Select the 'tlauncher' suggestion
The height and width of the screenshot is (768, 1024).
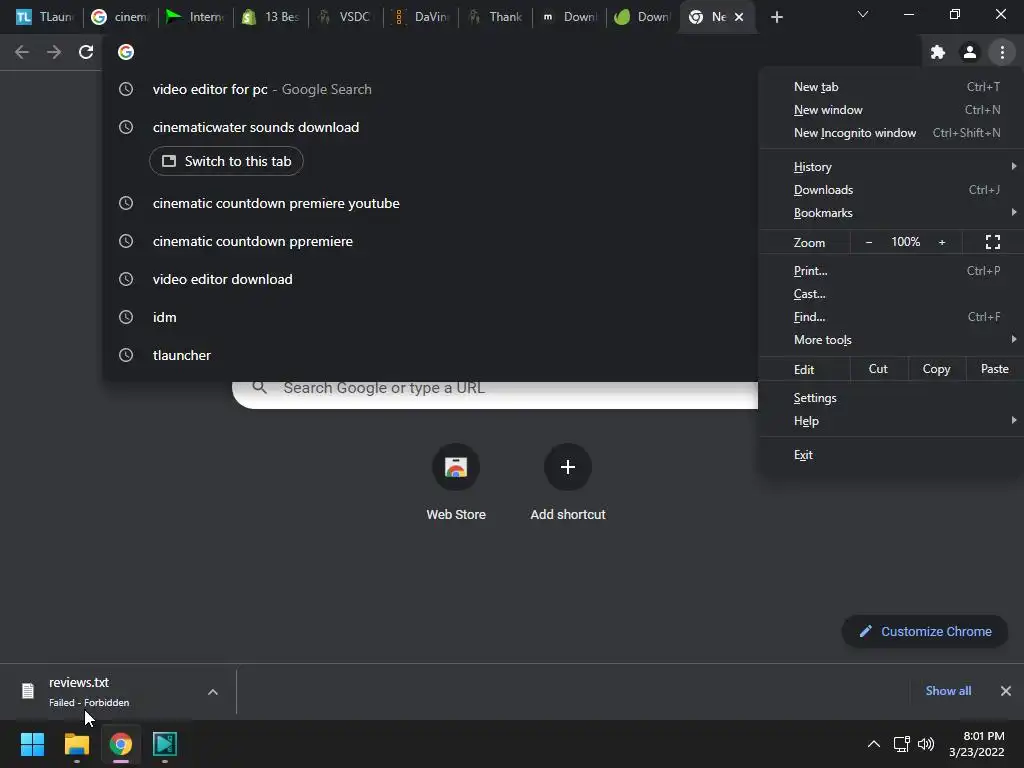coord(430,355)
